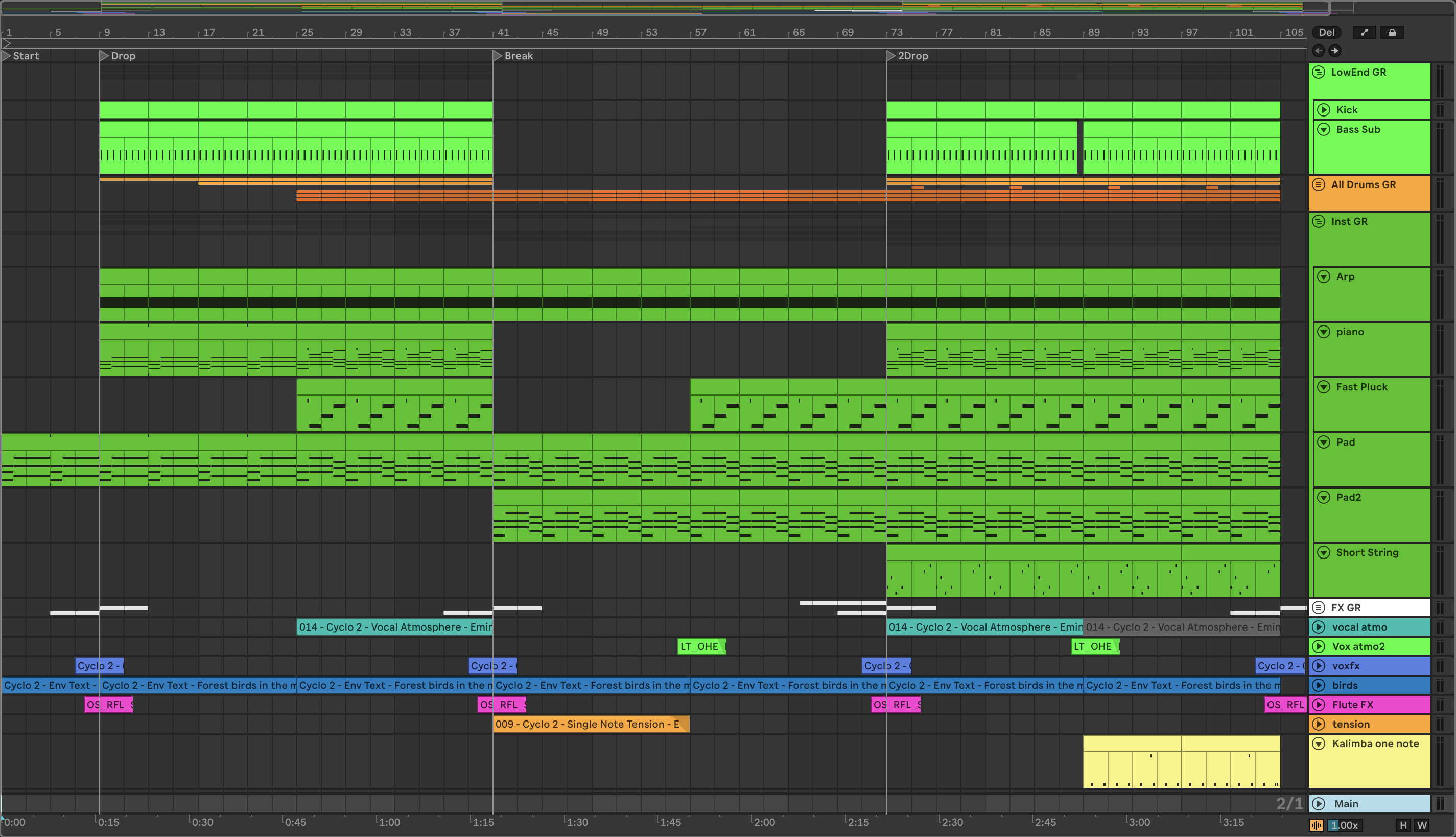This screenshot has width=1456, height=837.
Task: Collapse the Bass Sub track
Action: pyautogui.click(x=1324, y=129)
